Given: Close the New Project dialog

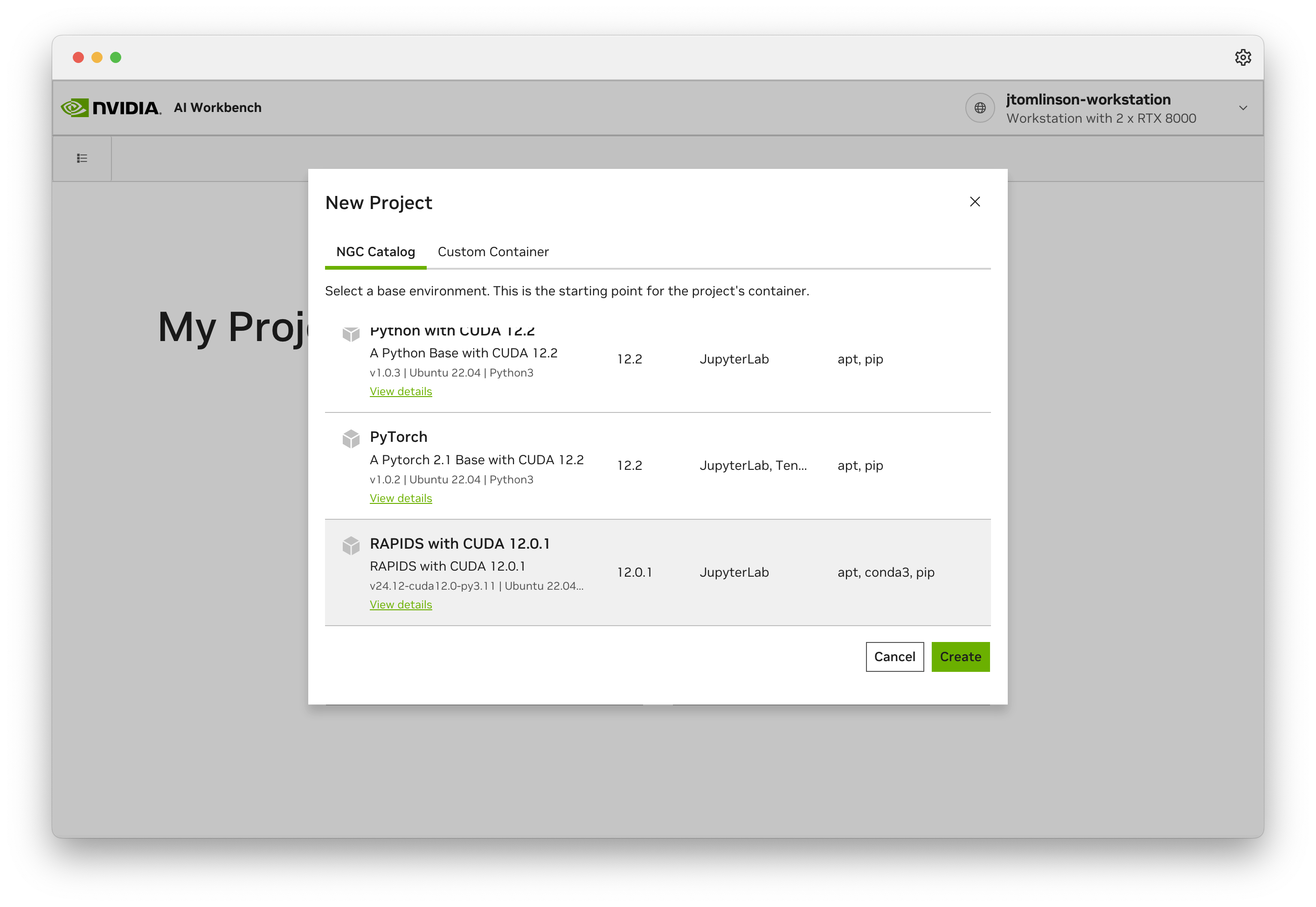Looking at the screenshot, I should pyautogui.click(x=975, y=202).
